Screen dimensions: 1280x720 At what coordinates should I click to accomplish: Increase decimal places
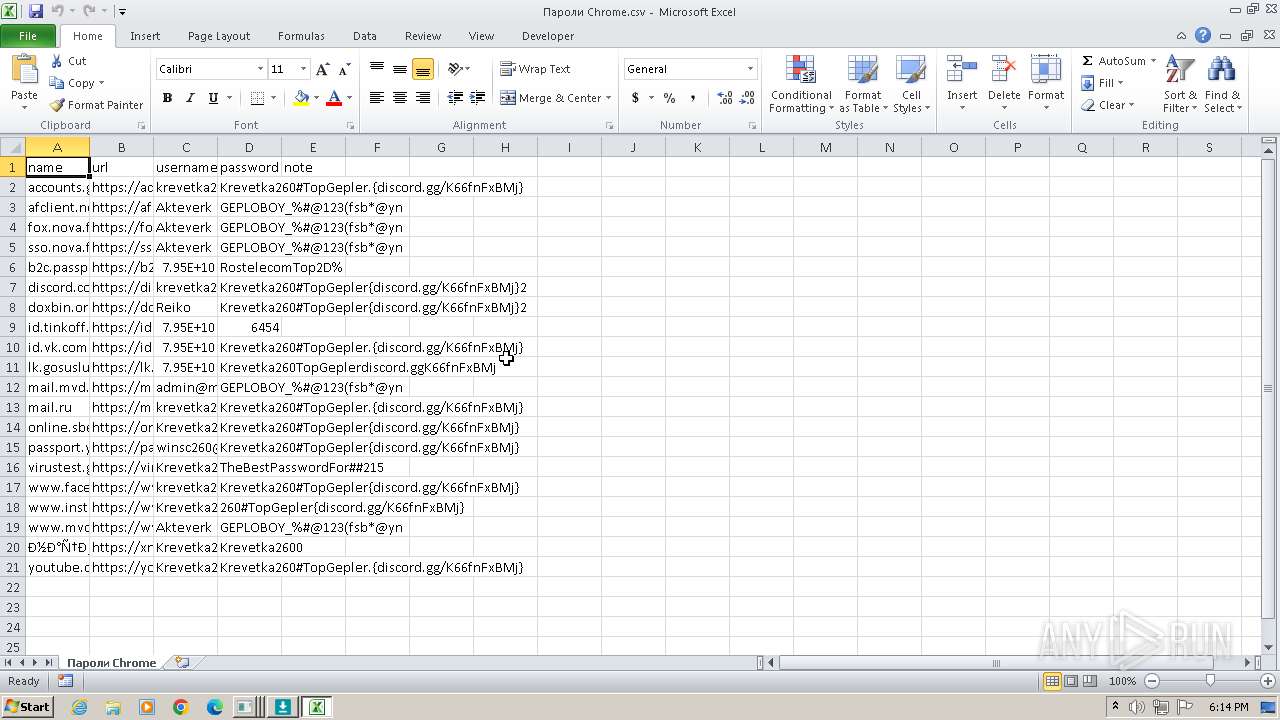[725, 98]
